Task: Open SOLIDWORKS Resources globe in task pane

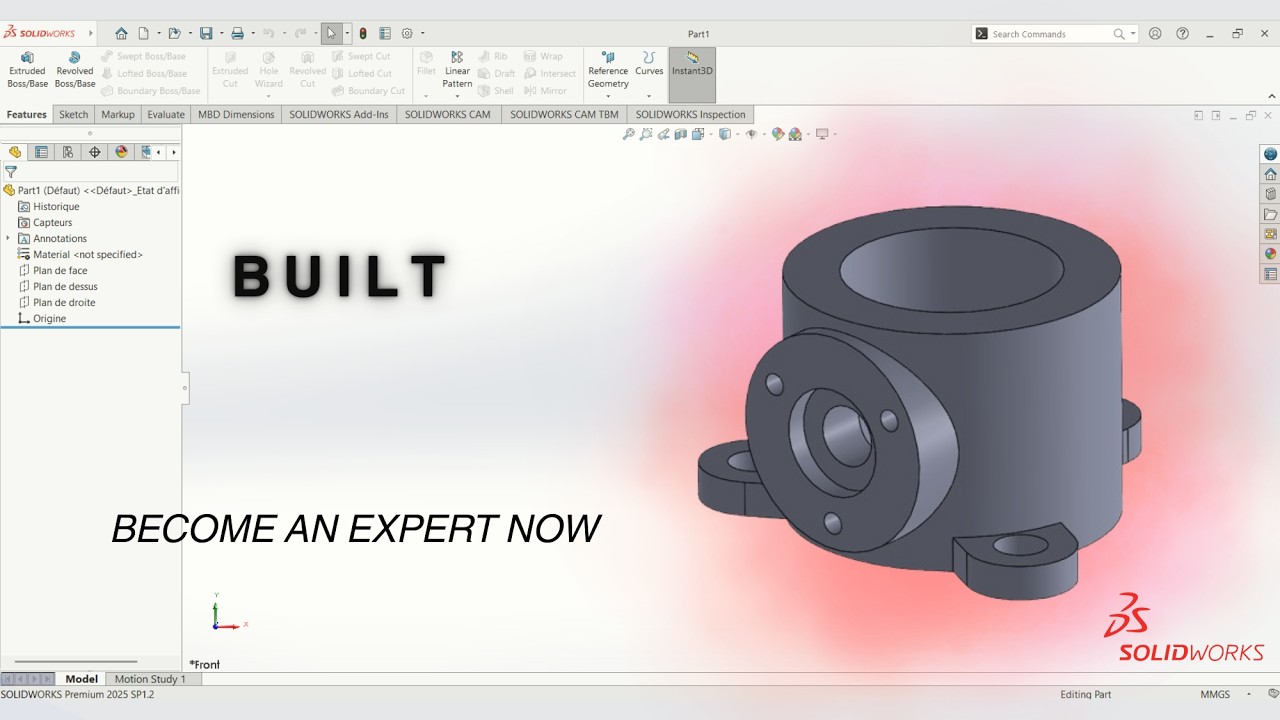Action: pyautogui.click(x=1270, y=154)
